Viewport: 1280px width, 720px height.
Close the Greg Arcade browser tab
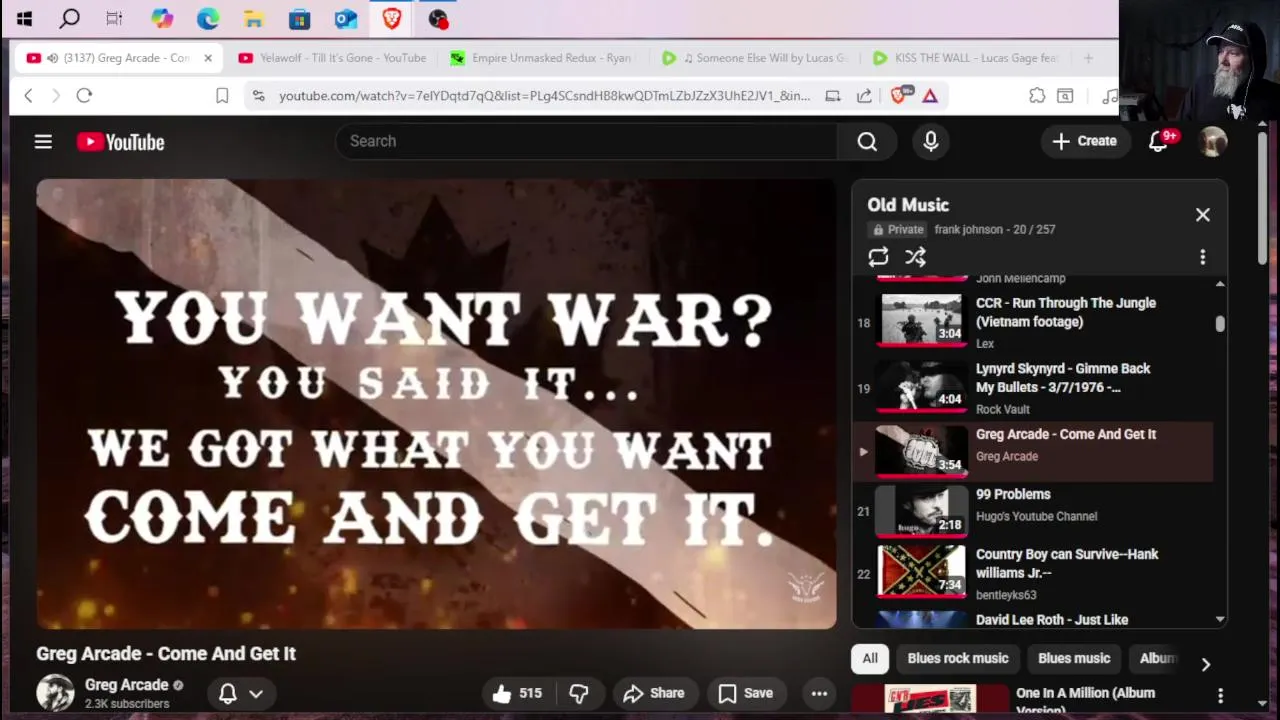tap(208, 58)
